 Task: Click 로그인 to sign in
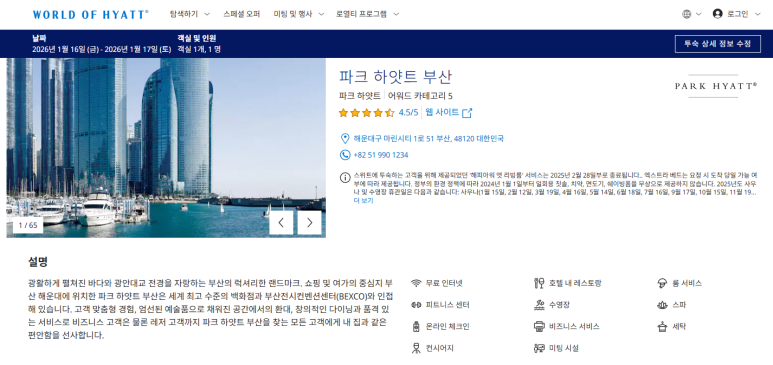click(x=738, y=14)
